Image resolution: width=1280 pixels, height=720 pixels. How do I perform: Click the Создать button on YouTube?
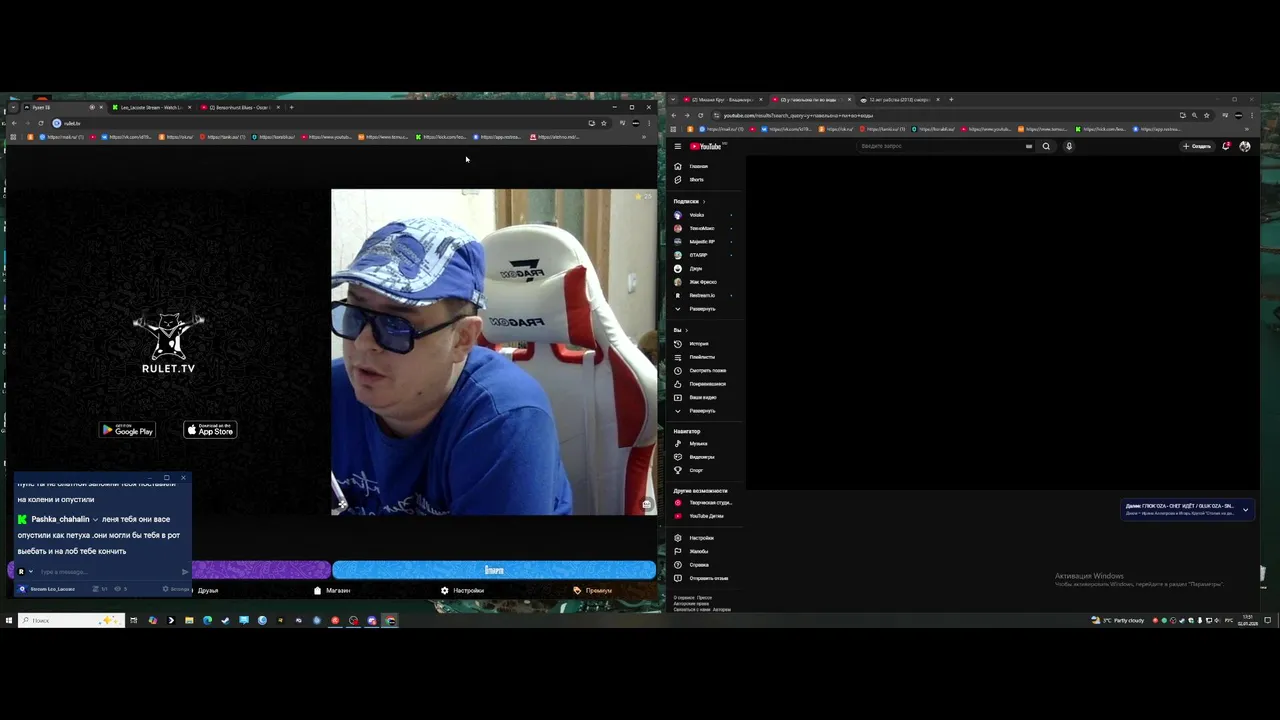tap(1197, 146)
